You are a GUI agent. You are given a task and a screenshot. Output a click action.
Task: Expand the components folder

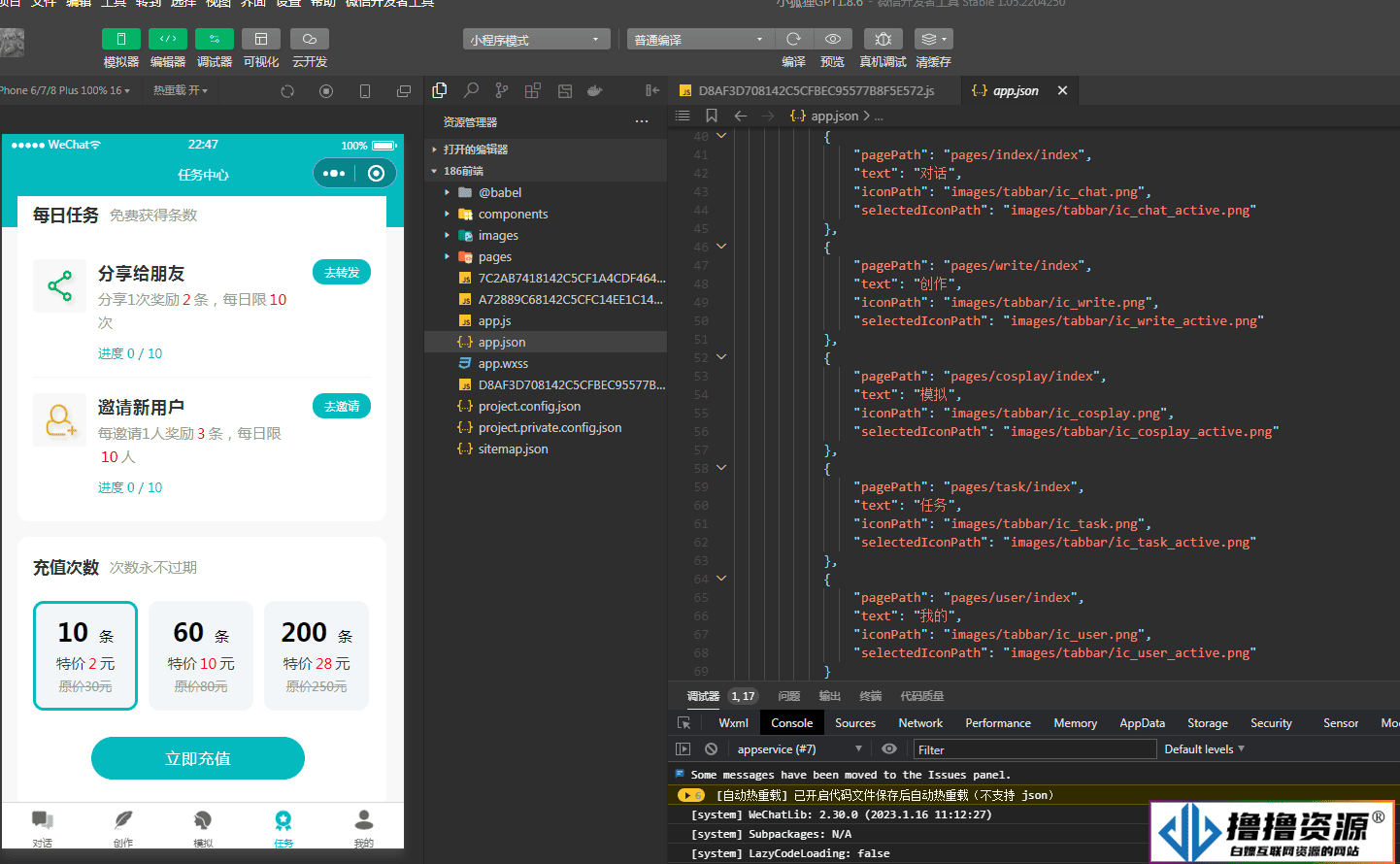(x=546, y=214)
